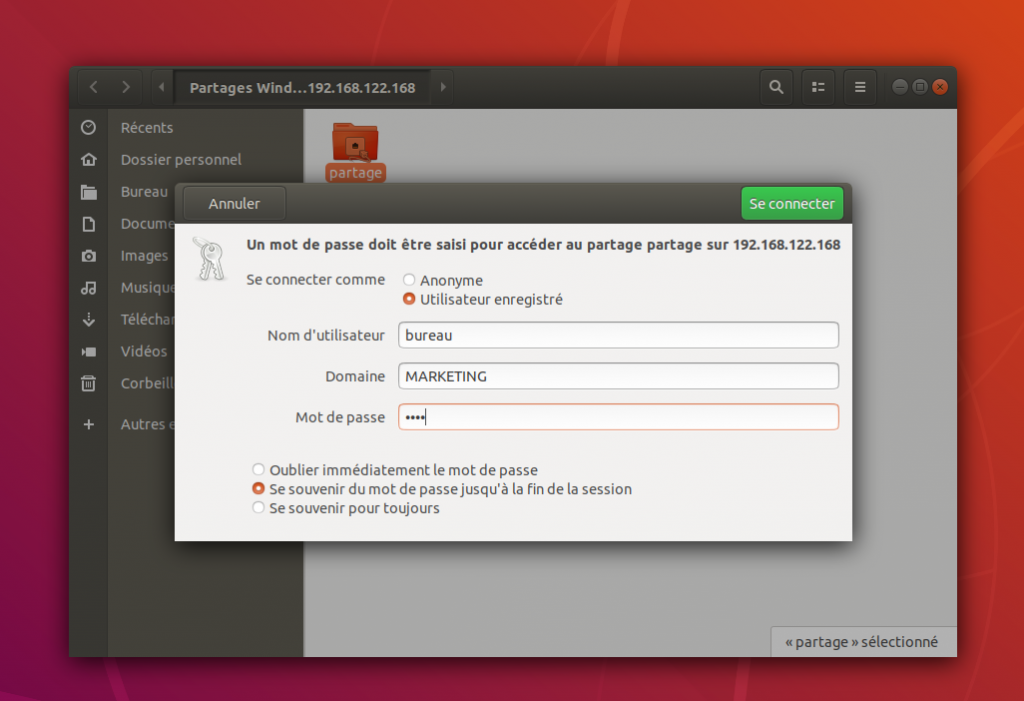This screenshot has height=701, width=1024.
Task: Click the forward arrow navigation icon
Action: 126,87
